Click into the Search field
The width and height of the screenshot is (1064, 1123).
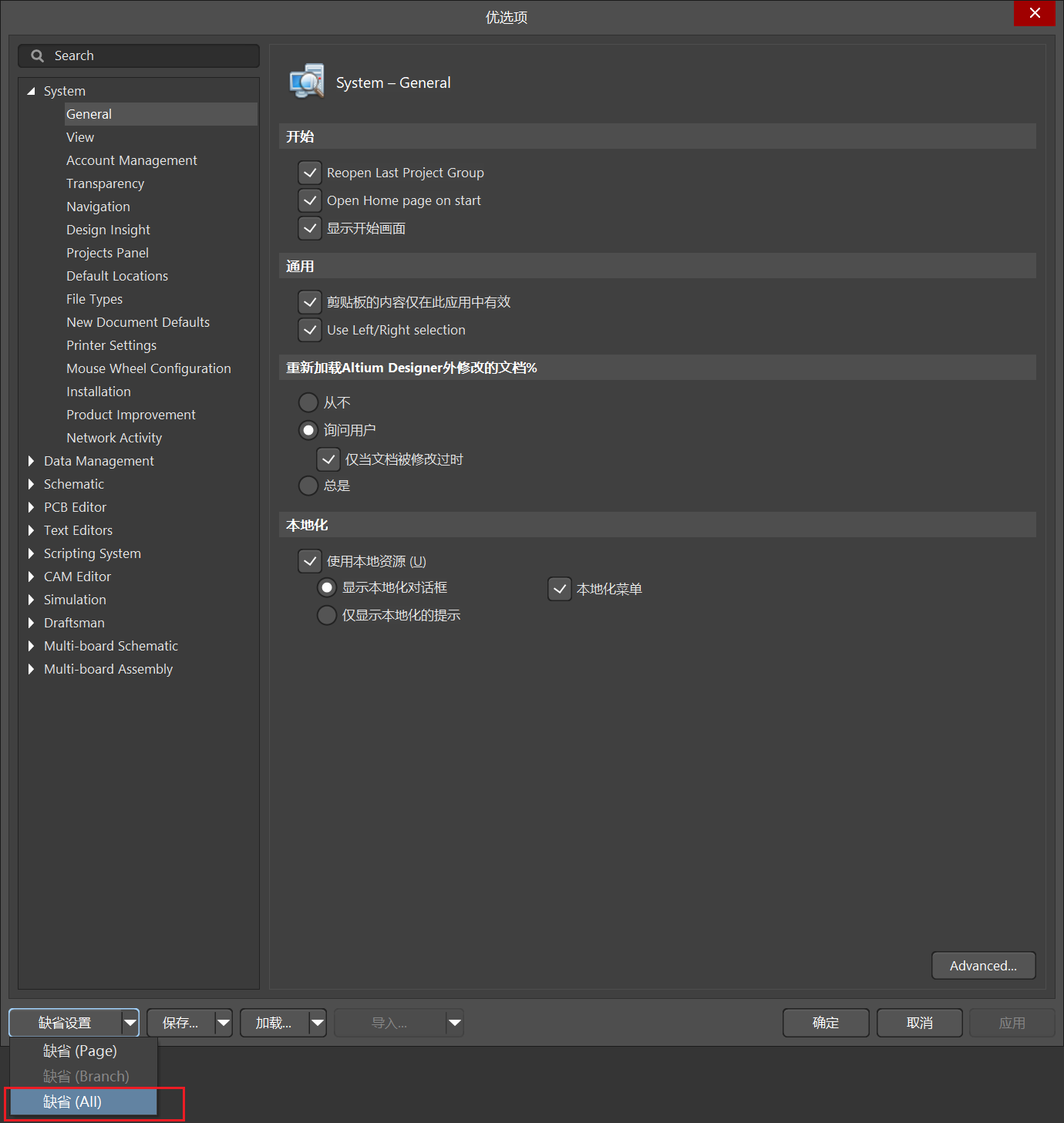point(139,55)
